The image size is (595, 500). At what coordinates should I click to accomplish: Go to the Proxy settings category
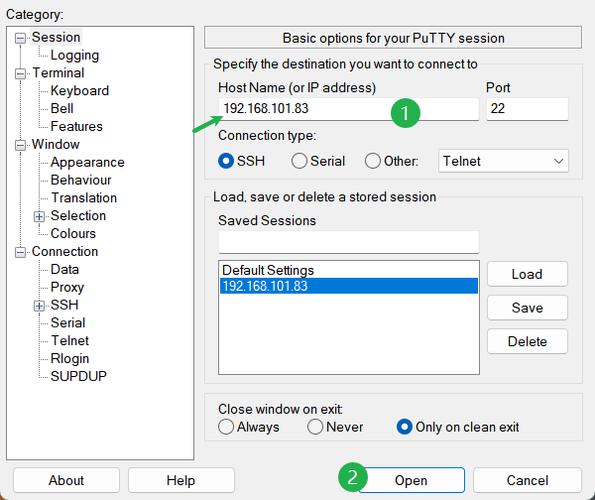[67, 287]
